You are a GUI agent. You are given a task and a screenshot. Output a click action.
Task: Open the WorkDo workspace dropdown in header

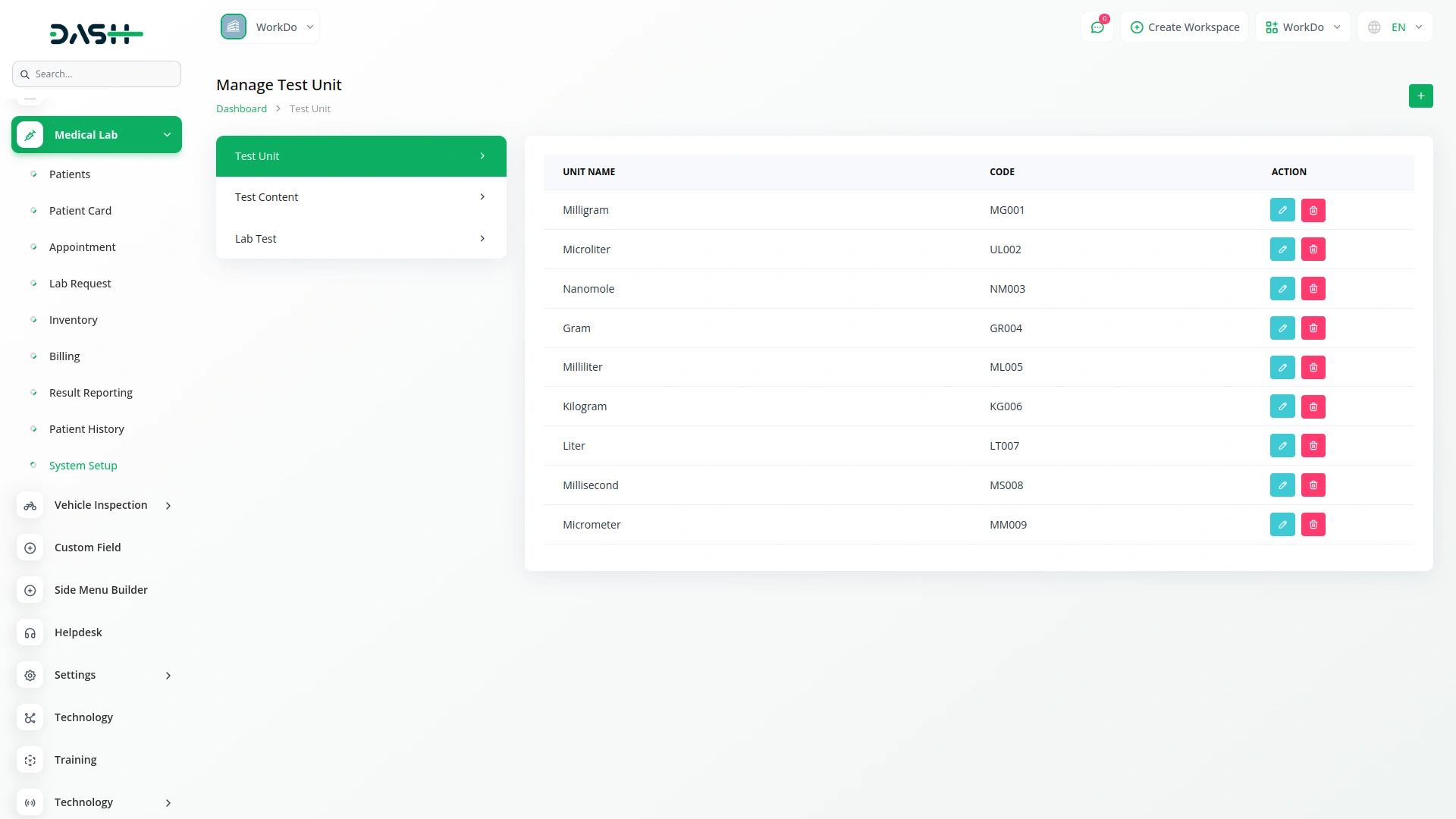click(1303, 27)
